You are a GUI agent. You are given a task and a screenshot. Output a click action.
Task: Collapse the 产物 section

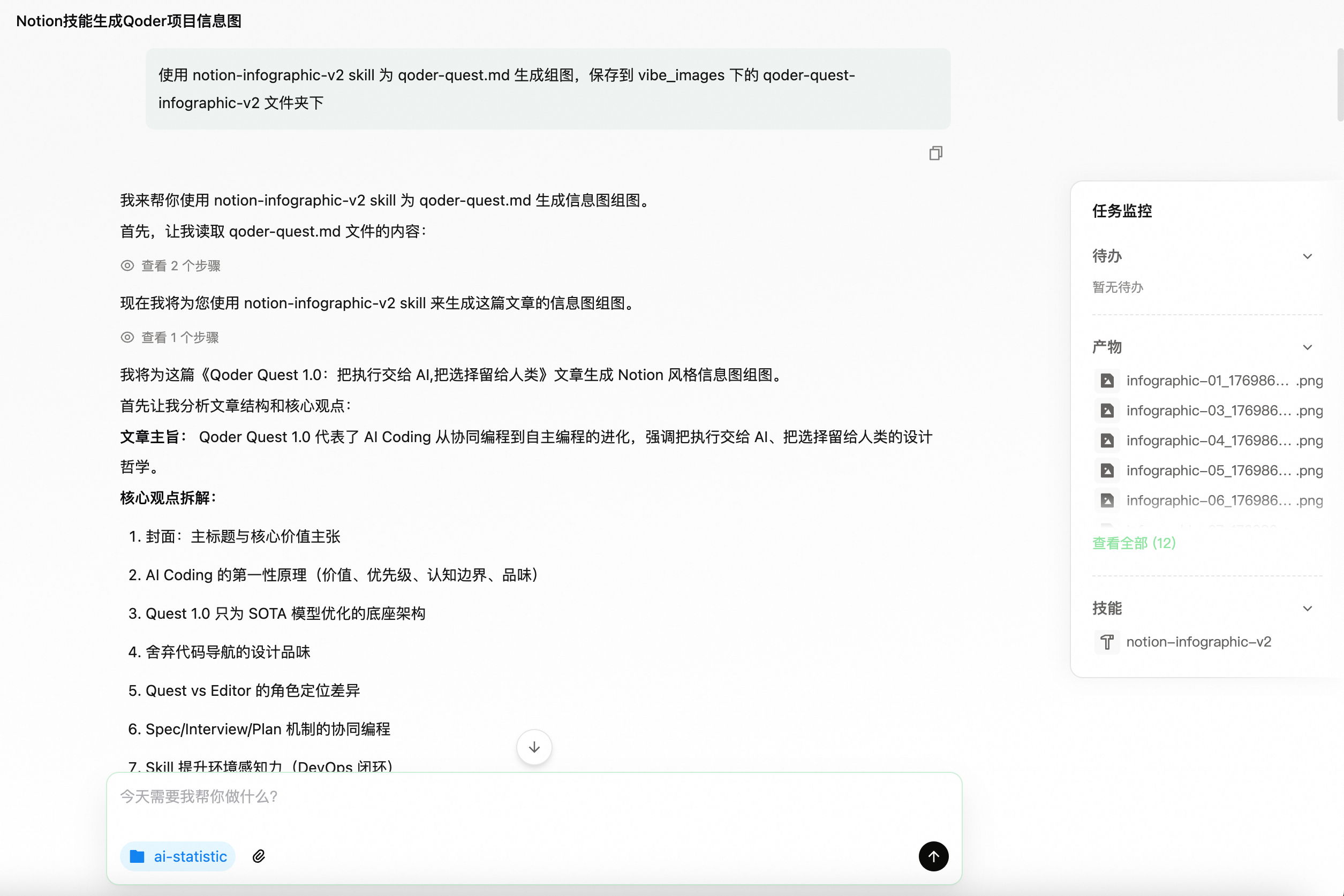[x=1307, y=347]
